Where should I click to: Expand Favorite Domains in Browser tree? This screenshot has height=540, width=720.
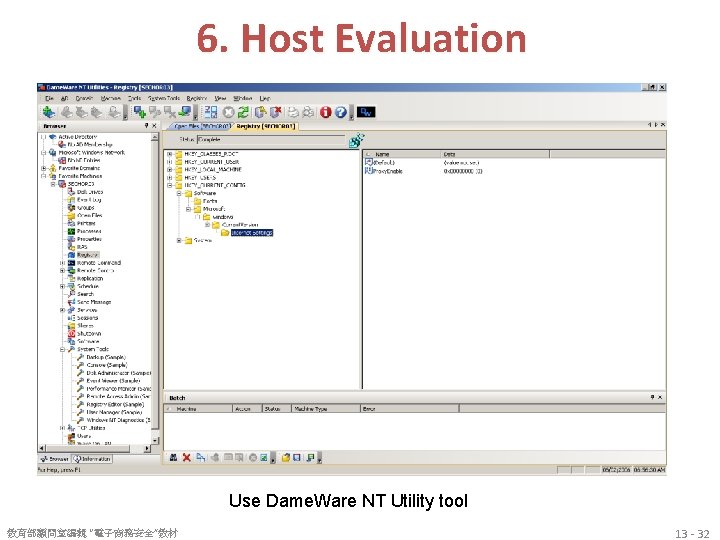tap(44, 168)
